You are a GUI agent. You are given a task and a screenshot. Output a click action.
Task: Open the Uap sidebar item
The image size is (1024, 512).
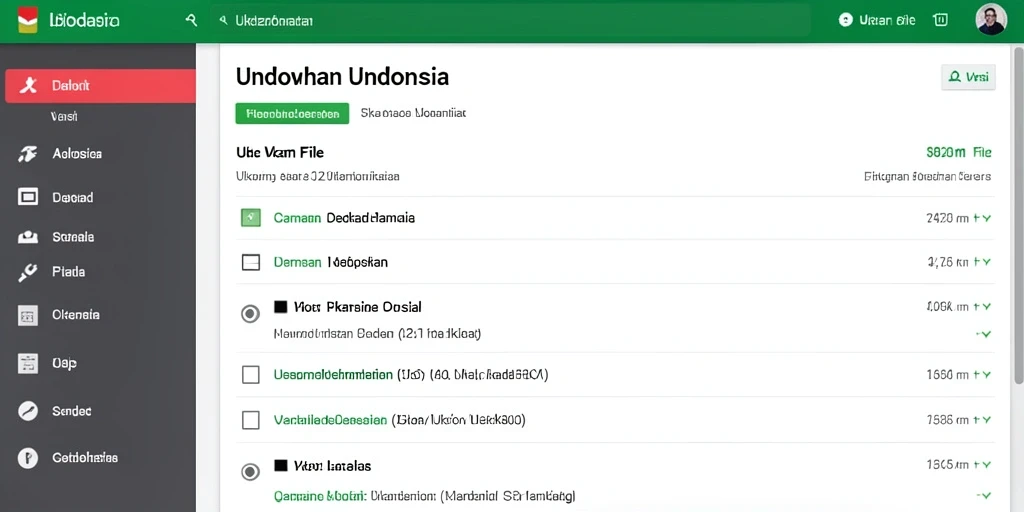[64, 363]
